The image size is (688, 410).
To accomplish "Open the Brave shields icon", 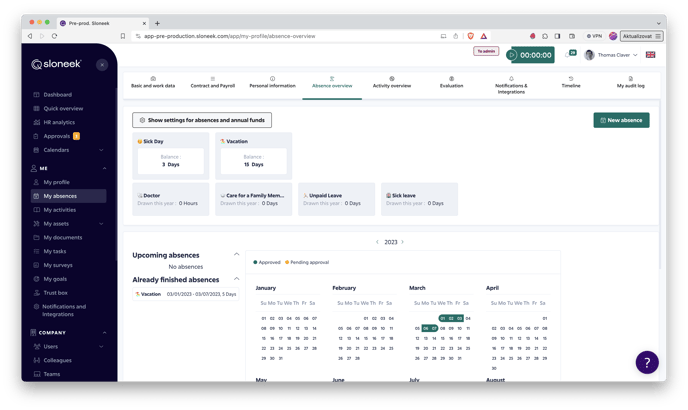I will [x=471, y=36].
